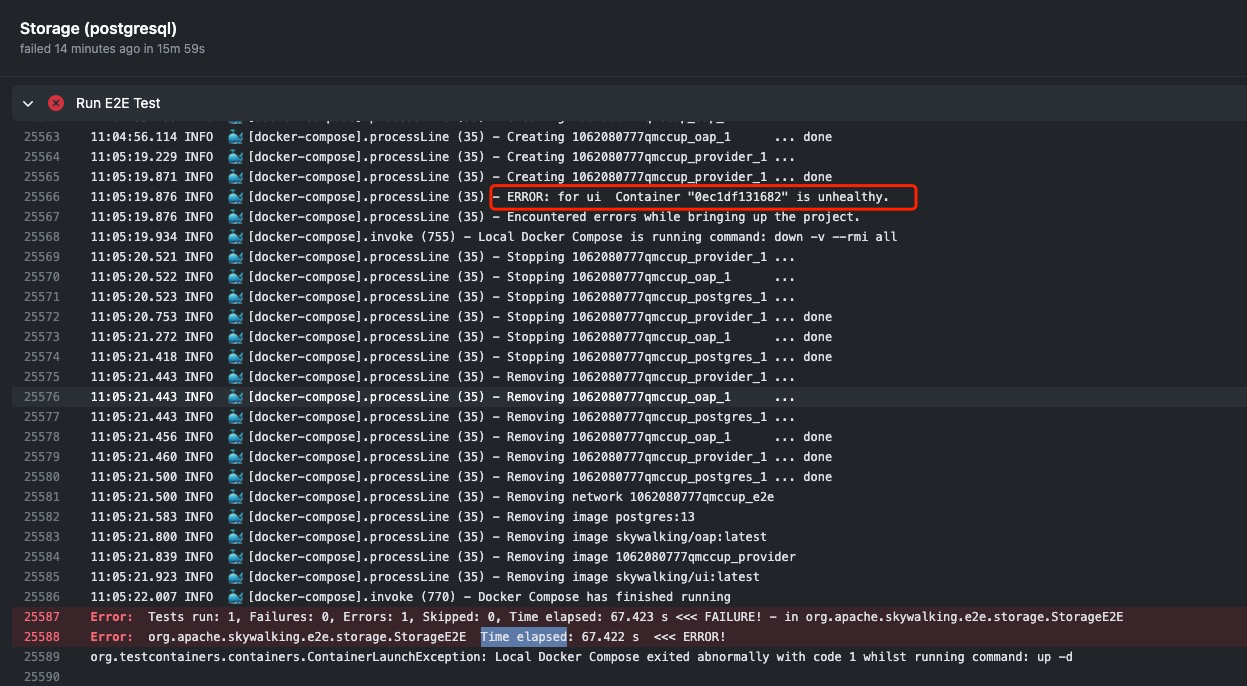The width and height of the screenshot is (1247, 686).
Task: Click the whale icon on line 25576
Action: 236,397
